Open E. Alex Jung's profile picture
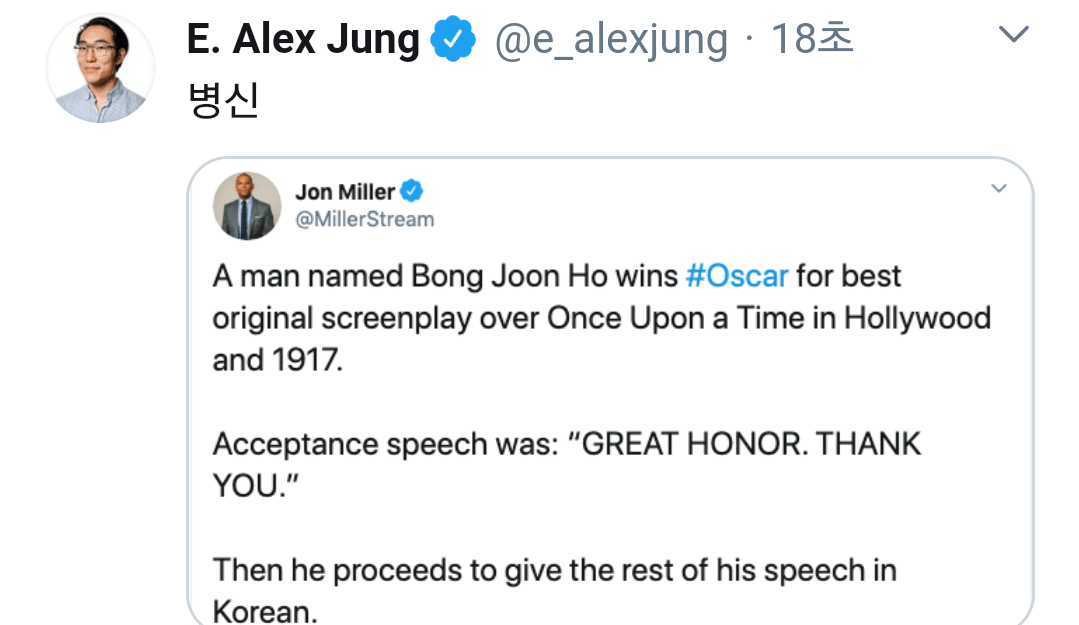The height and width of the screenshot is (625, 1079). pos(100,68)
